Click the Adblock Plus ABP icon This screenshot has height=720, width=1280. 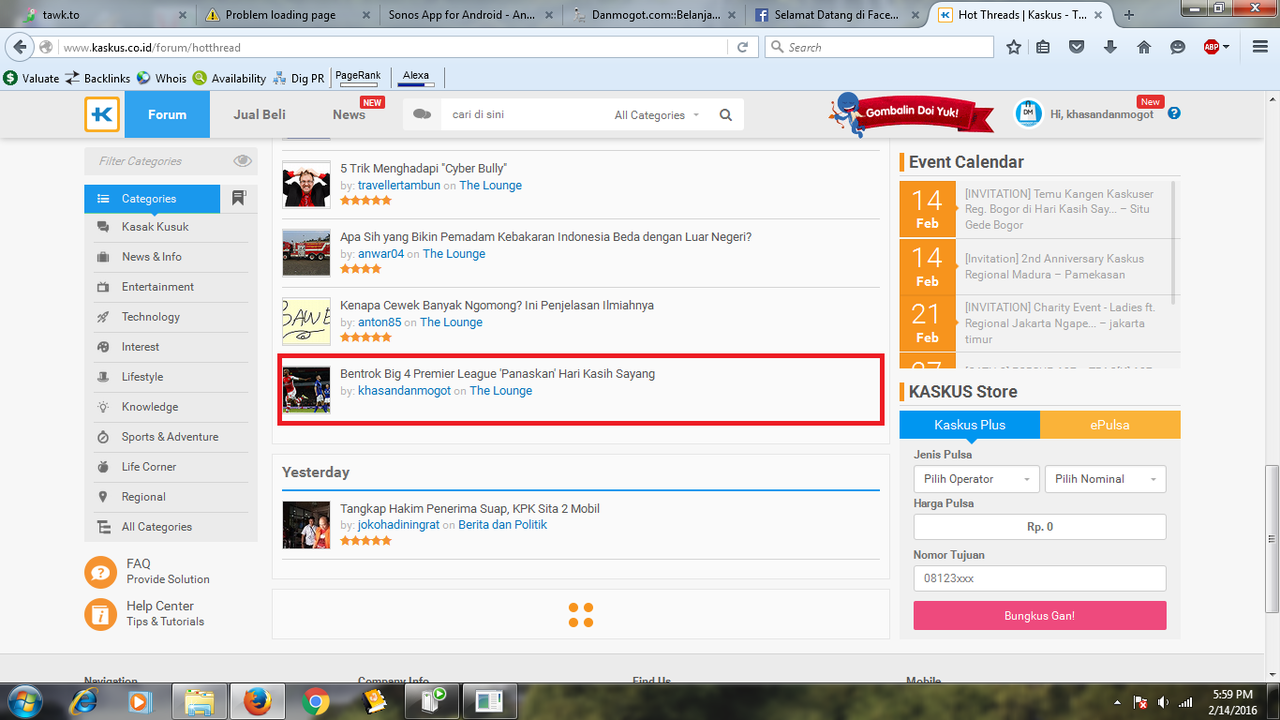(x=1211, y=47)
